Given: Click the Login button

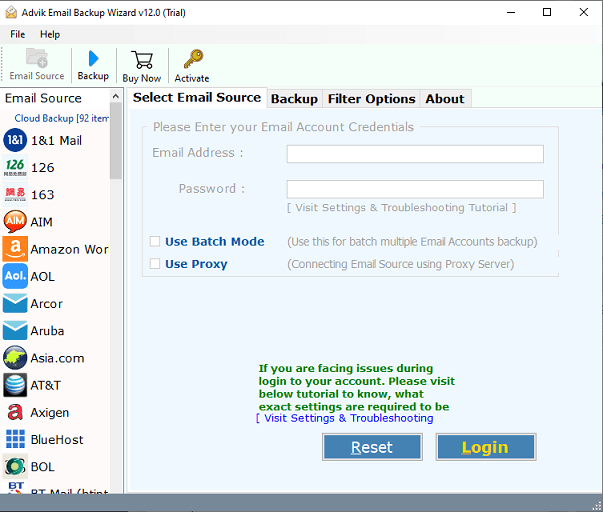Looking at the screenshot, I should 486,447.
